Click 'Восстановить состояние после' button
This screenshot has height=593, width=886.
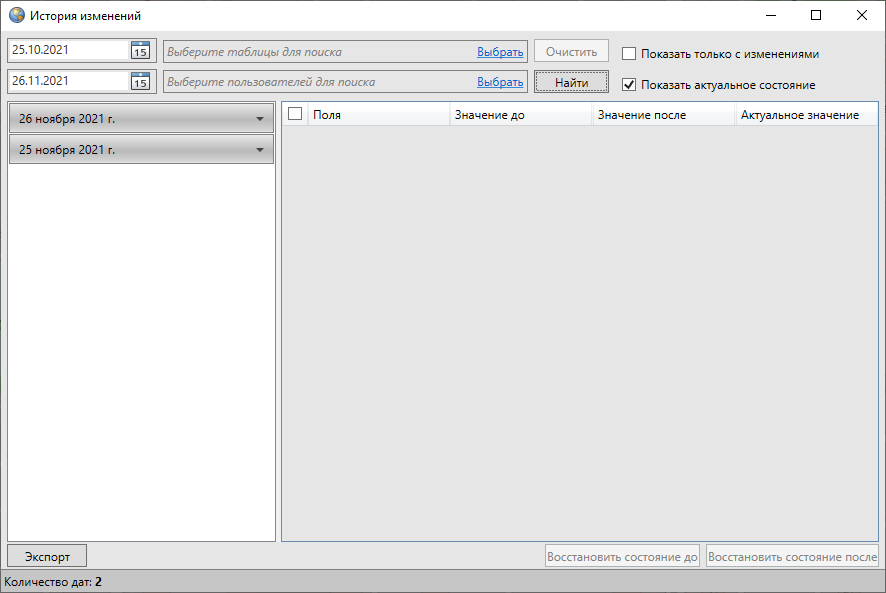792,557
